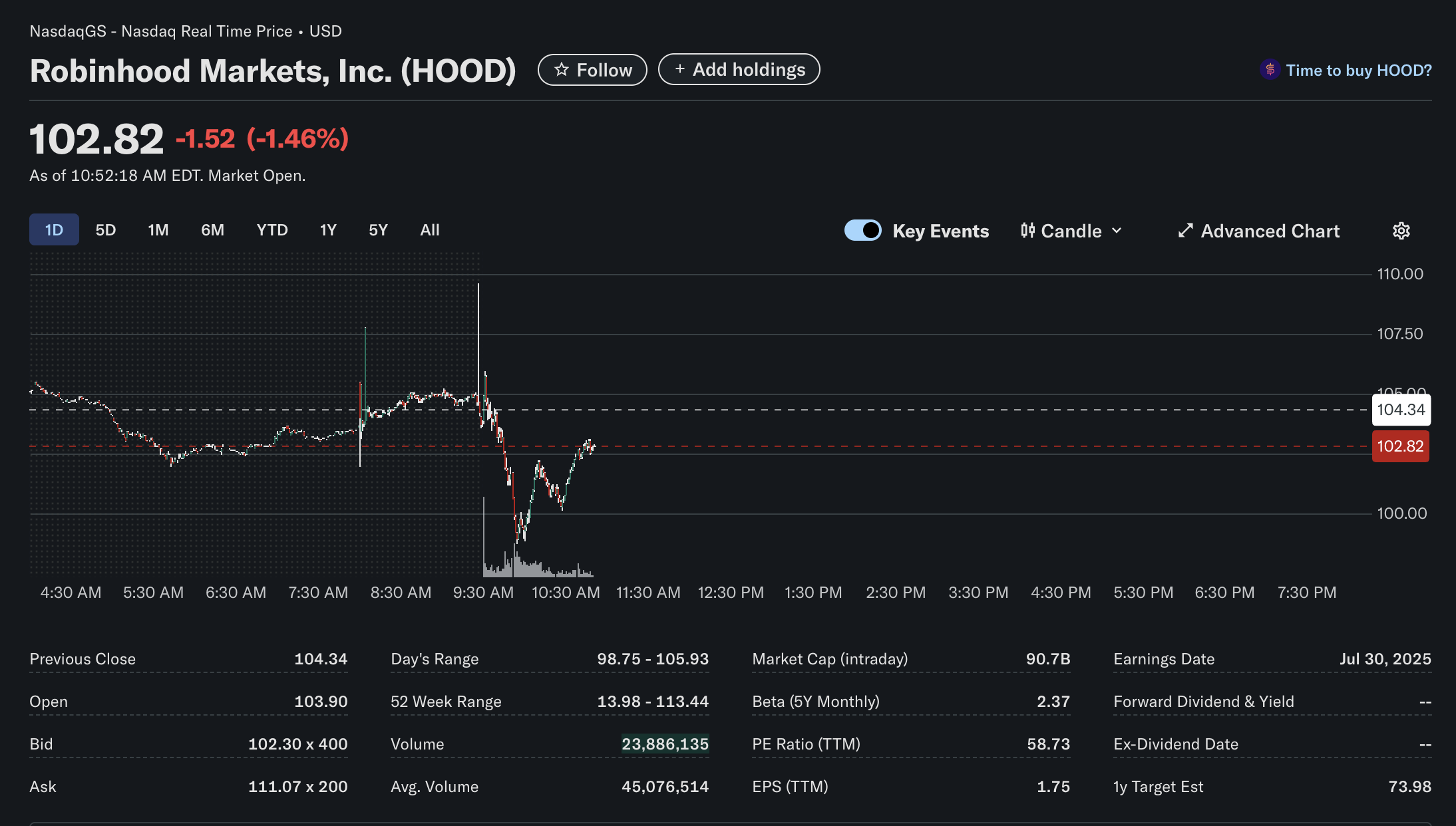1456x826 pixels.
Task: Click the 52 Week Range label
Action: [x=446, y=702]
